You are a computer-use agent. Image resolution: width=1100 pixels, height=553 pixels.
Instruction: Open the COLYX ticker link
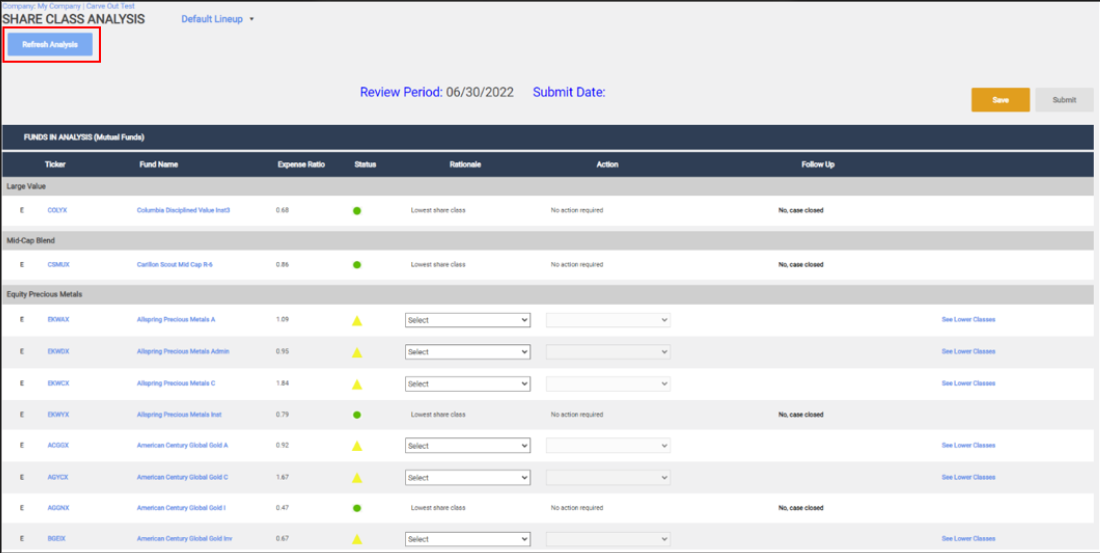point(58,210)
